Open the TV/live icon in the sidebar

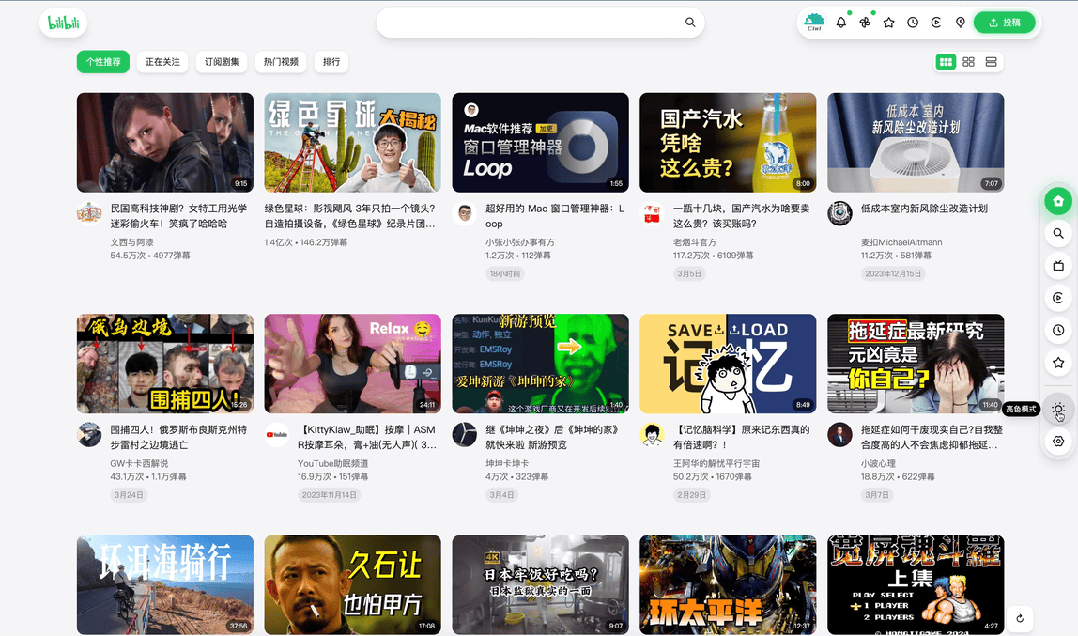[1058, 265]
